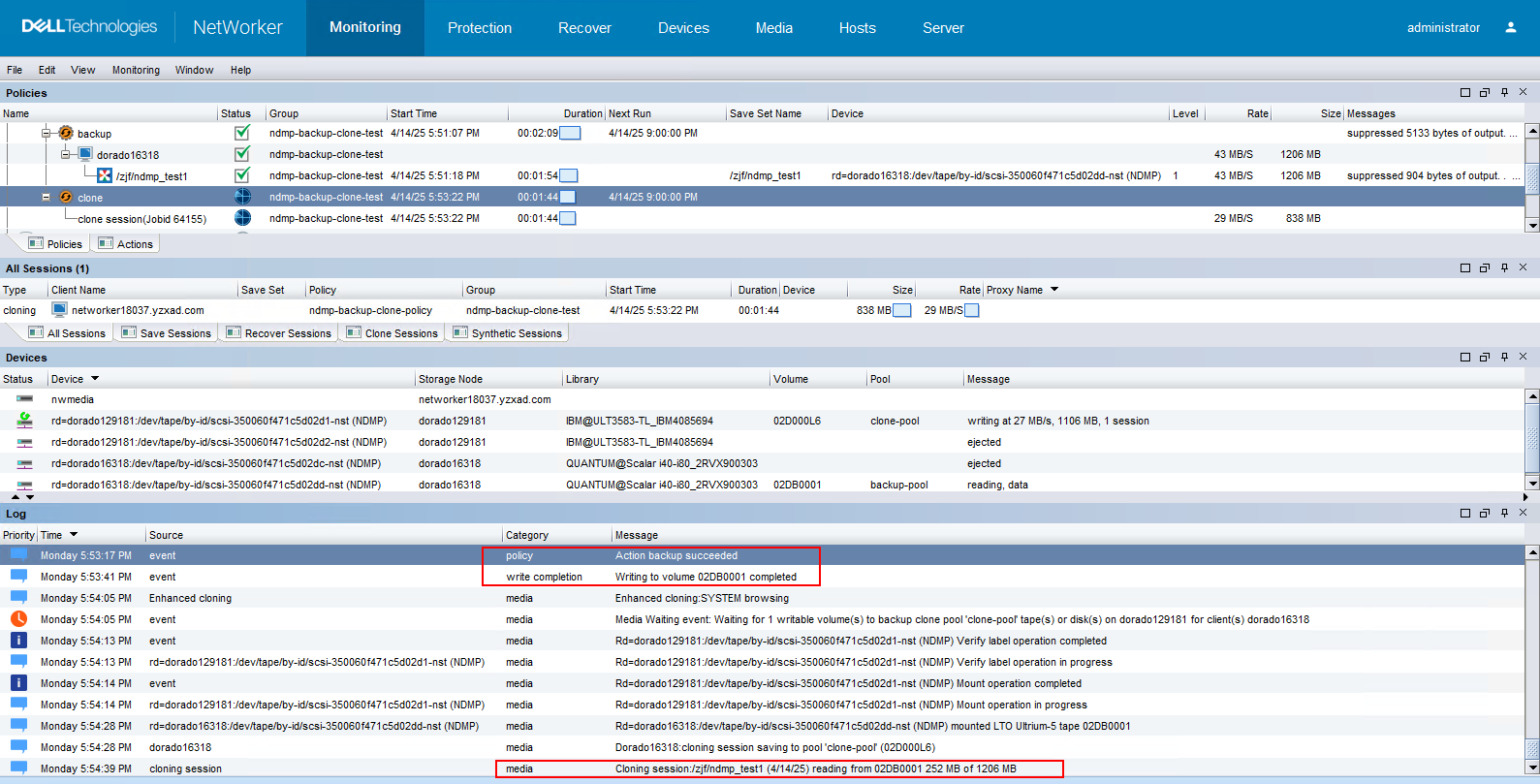Click the size progress bar in All Sessions
The width and height of the screenshot is (1540, 784).
pyautogui.click(x=902, y=310)
